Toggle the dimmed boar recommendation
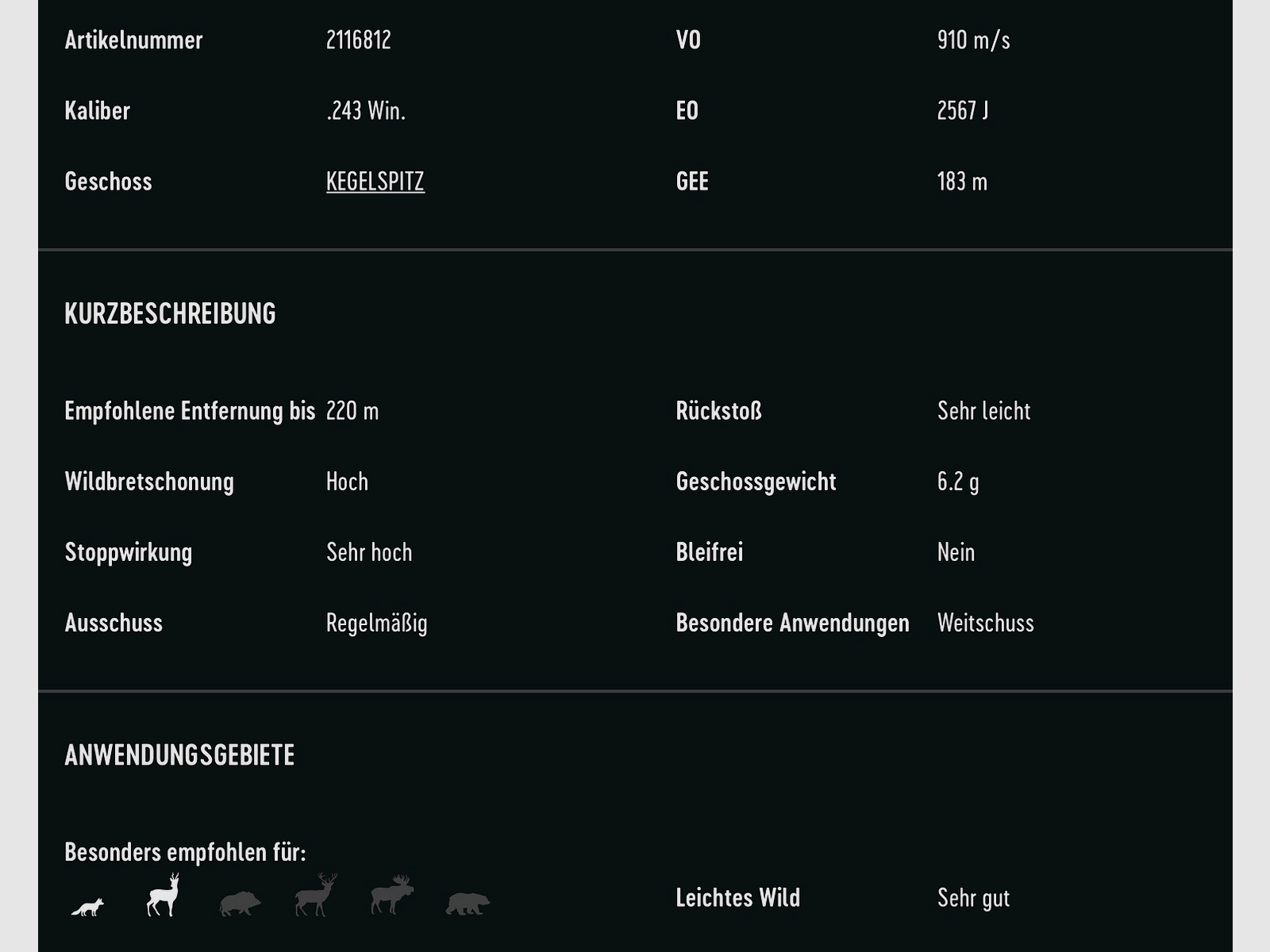 tap(238, 904)
